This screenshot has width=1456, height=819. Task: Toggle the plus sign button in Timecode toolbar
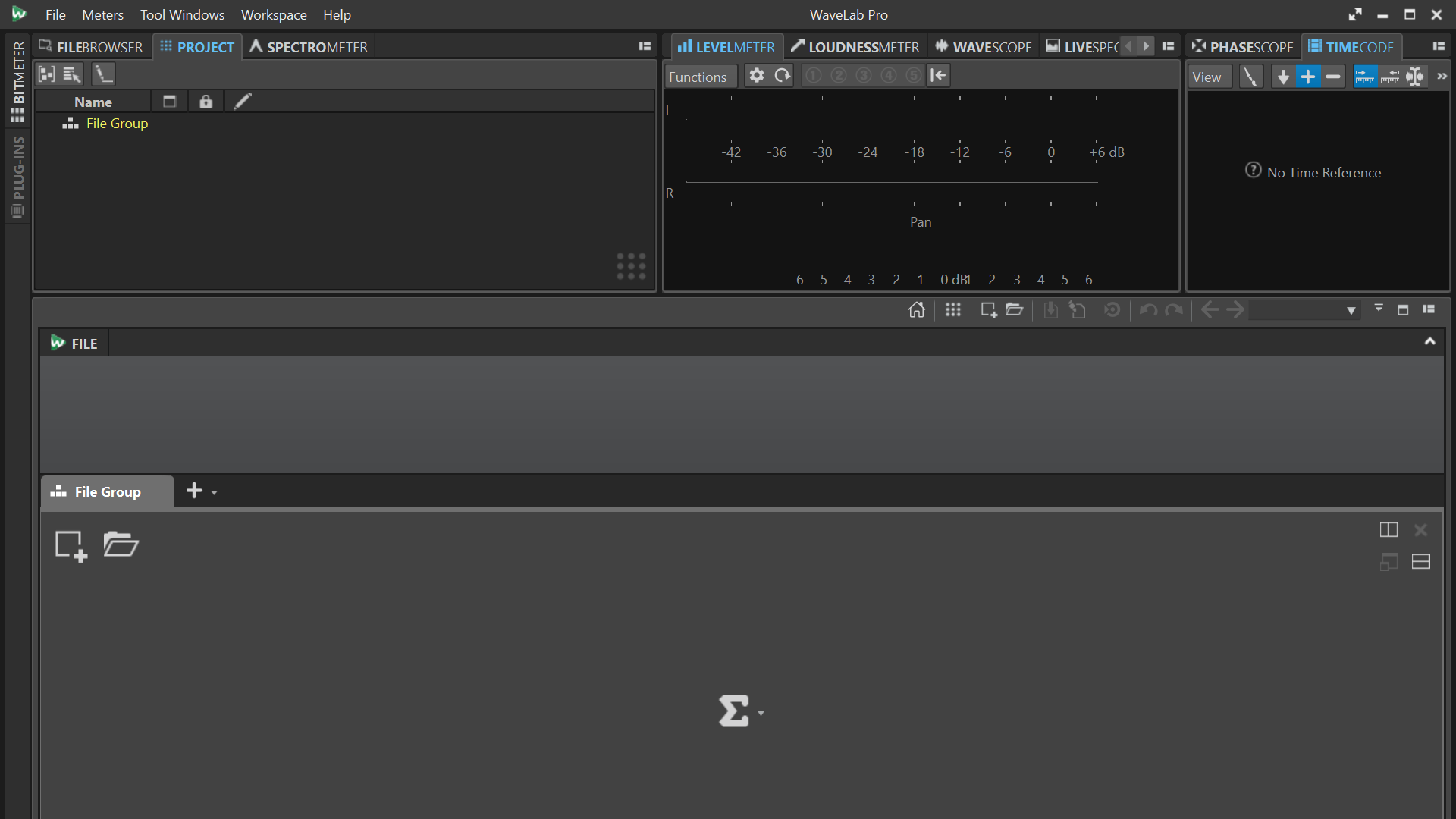click(1308, 77)
